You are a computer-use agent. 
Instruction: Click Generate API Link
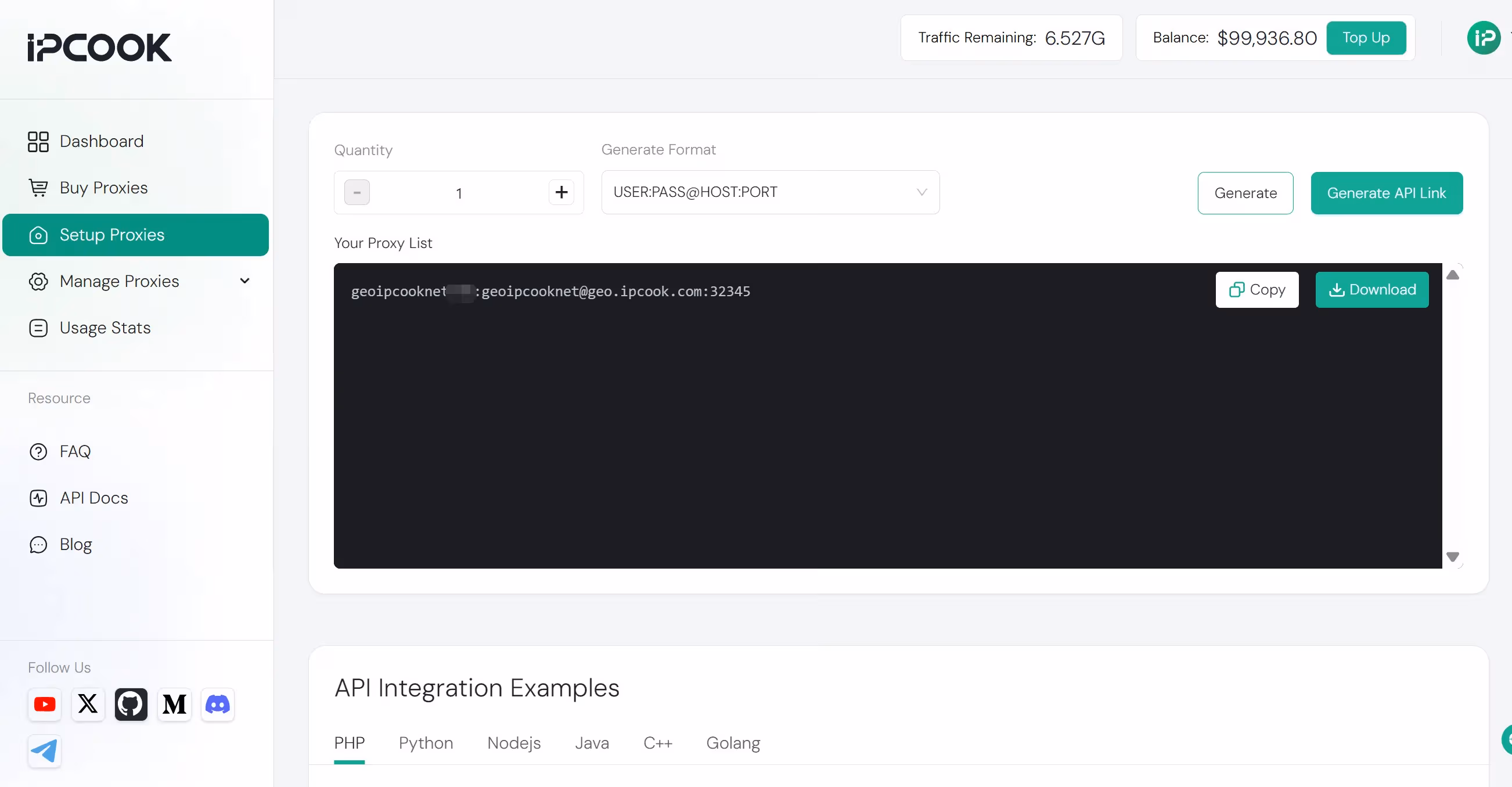click(x=1387, y=193)
